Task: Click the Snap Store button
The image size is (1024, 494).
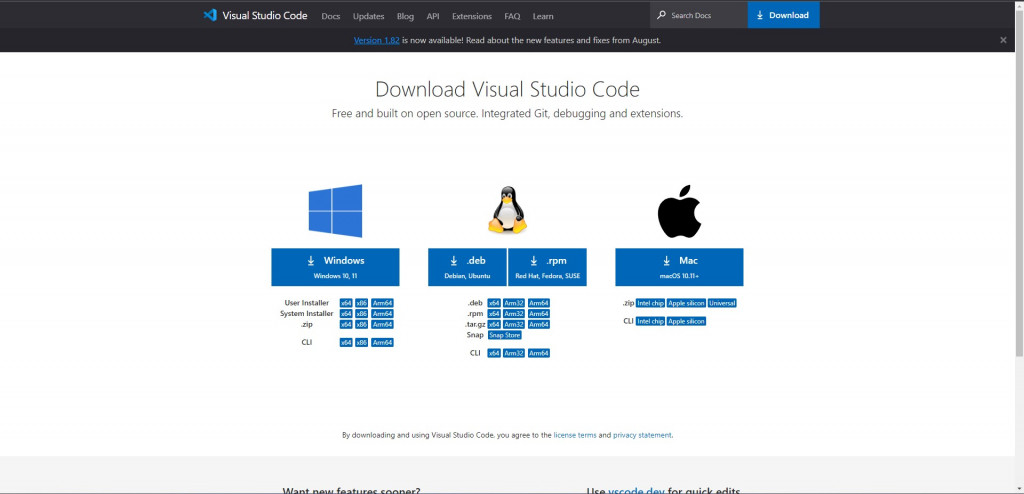Action: [505, 335]
